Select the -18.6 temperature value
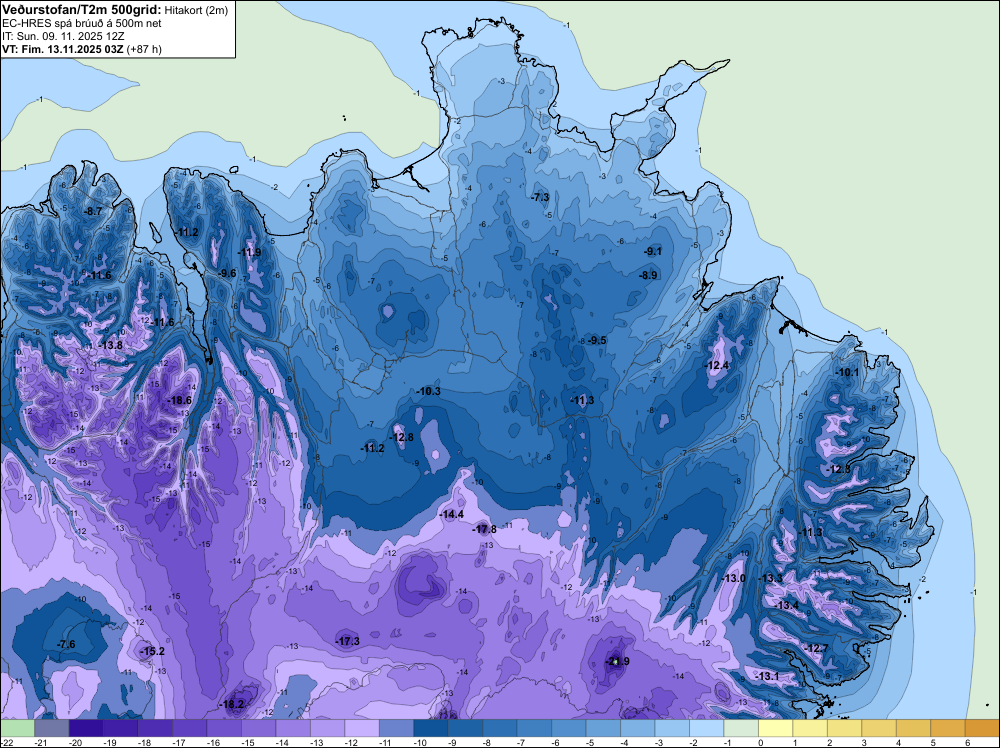The image size is (1000, 748). tap(179, 400)
